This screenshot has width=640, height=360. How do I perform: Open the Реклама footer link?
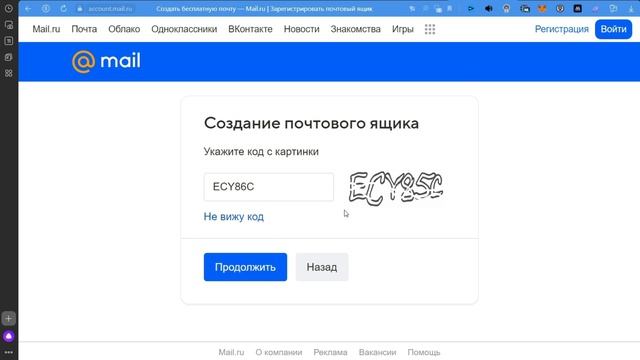(x=330, y=352)
